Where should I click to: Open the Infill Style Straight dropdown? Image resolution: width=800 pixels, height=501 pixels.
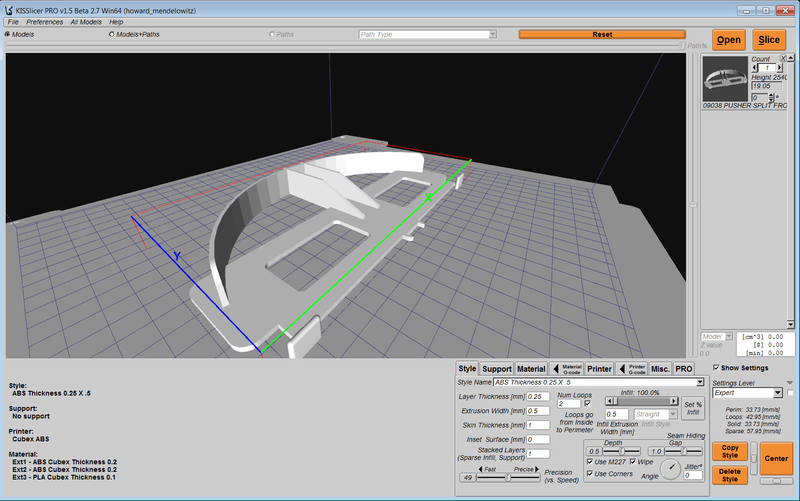point(656,414)
